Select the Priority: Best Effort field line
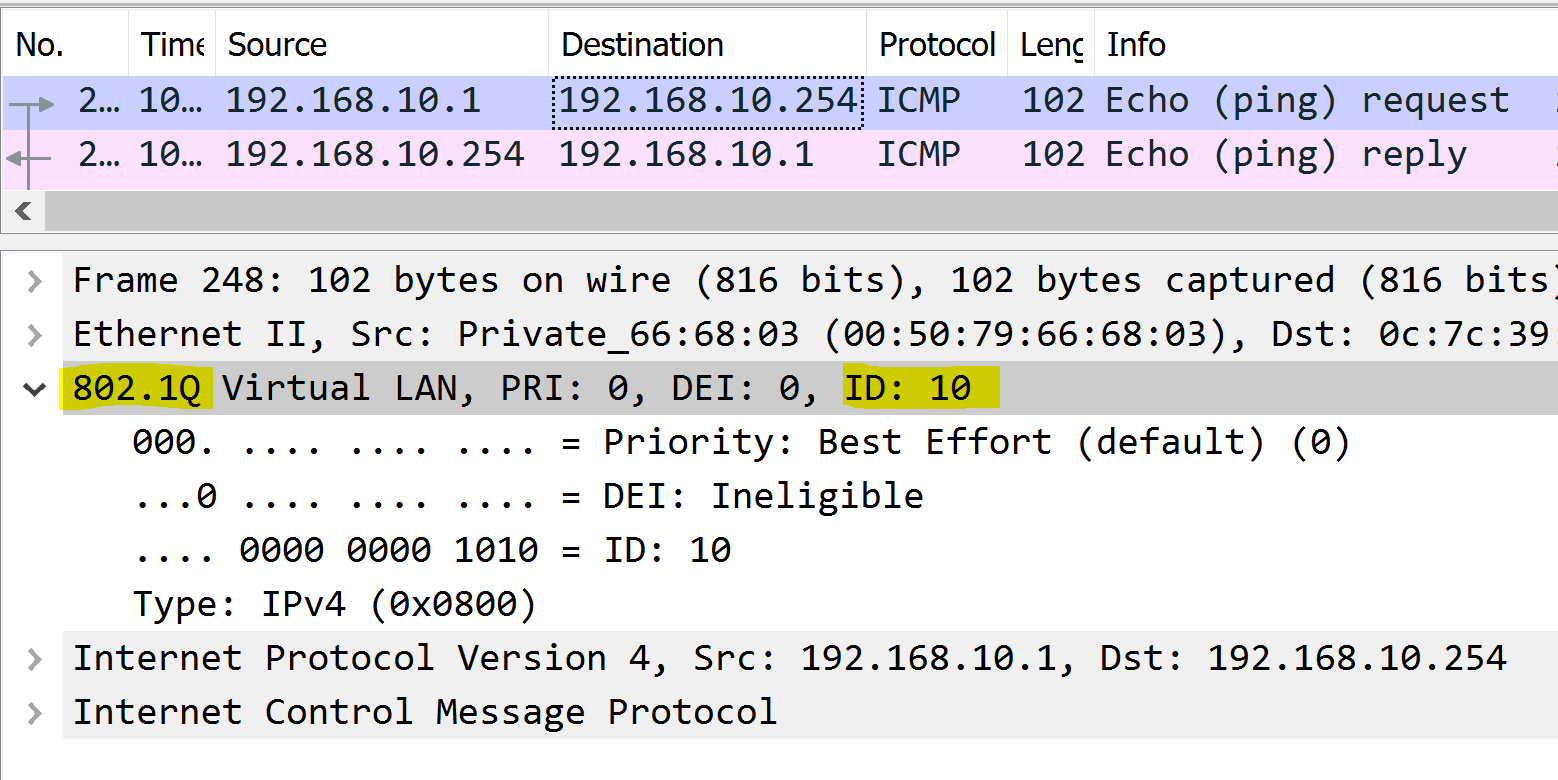The image size is (1558, 780). click(741, 443)
